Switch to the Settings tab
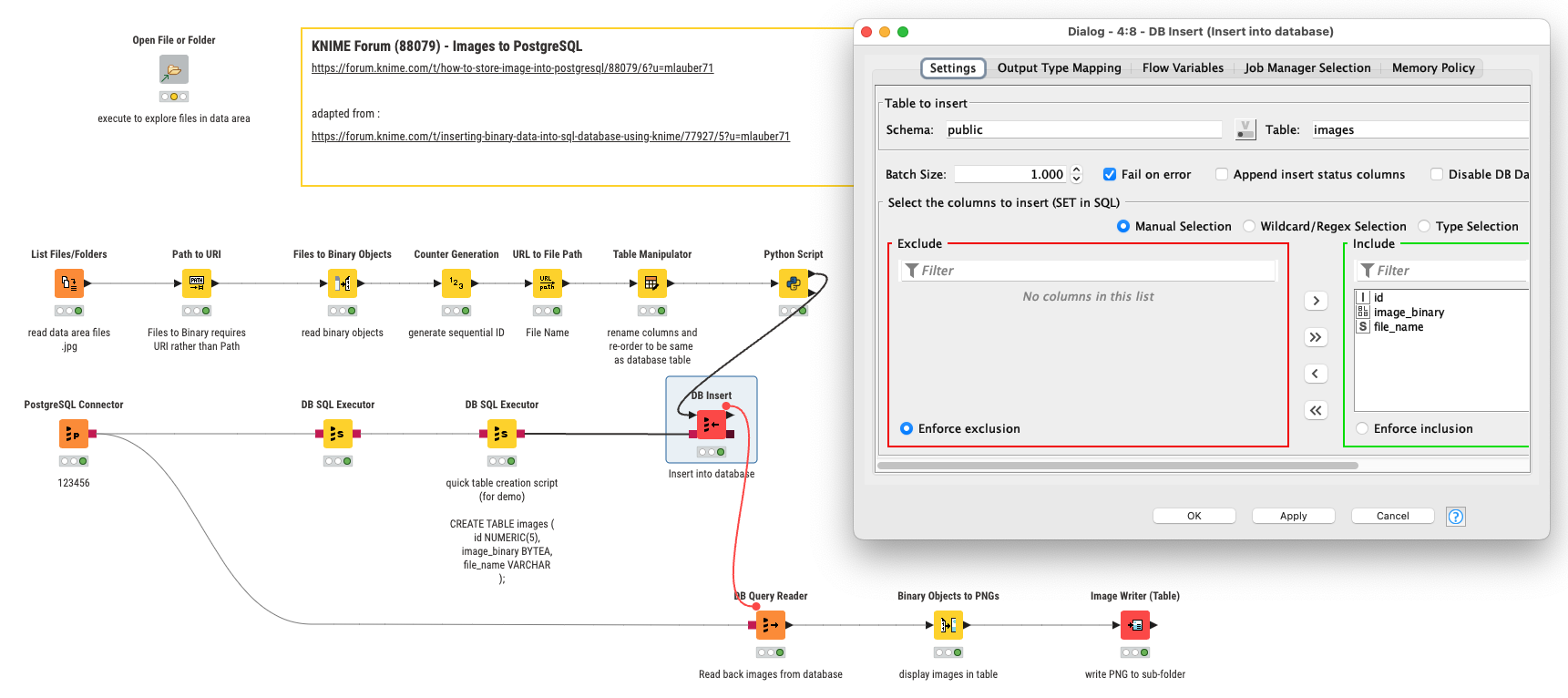This screenshot has height=698, width=1568. pyautogui.click(x=953, y=68)
